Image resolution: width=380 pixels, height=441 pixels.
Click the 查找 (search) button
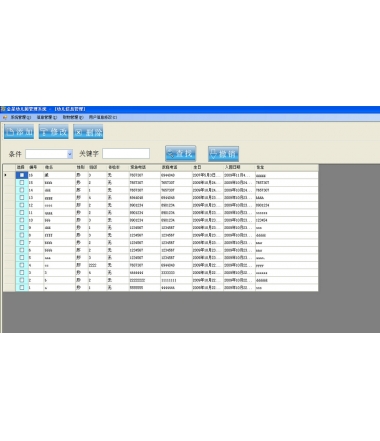180,153
